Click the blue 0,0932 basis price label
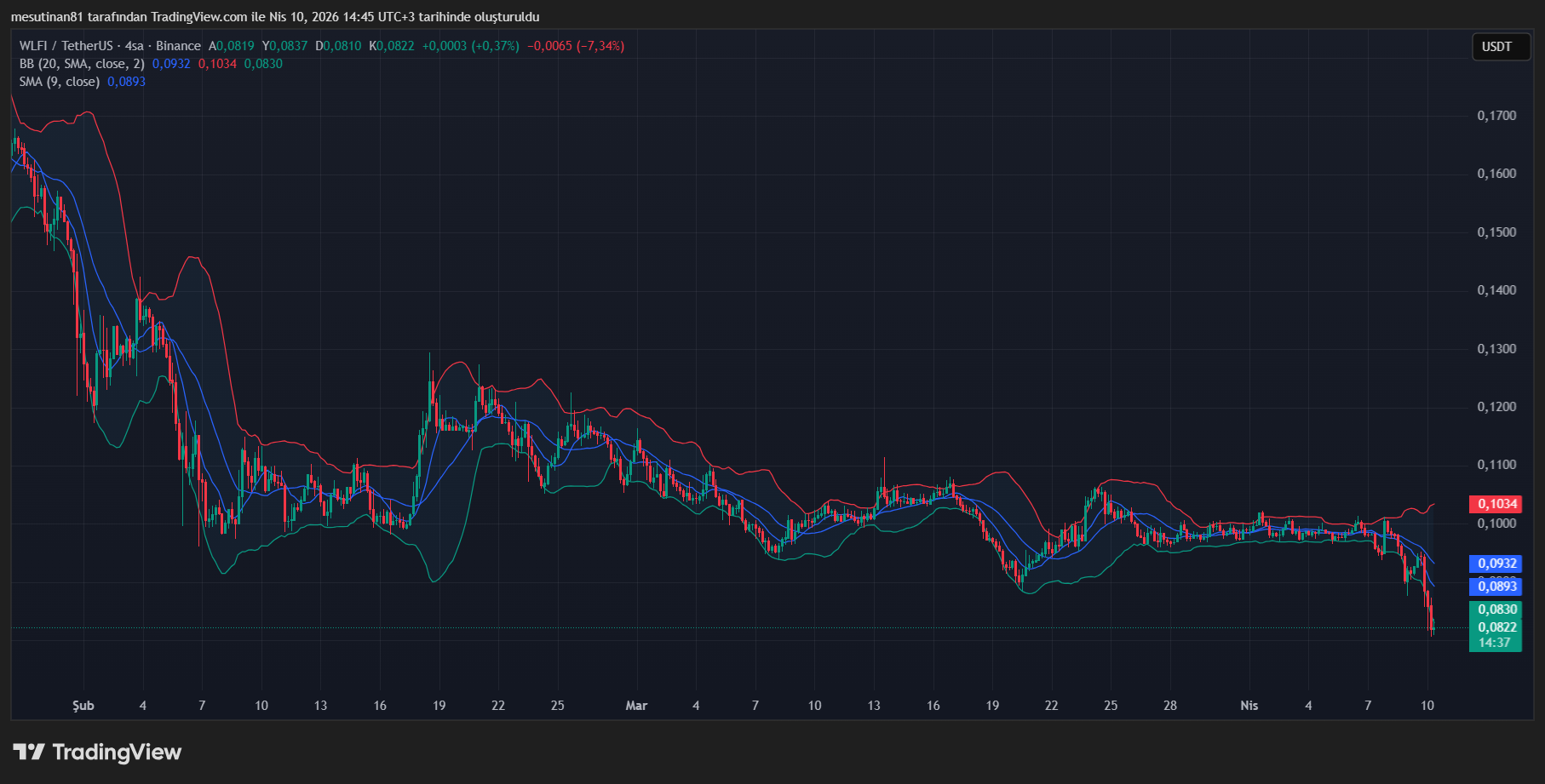Image resolution: width=1545 pixels, height=784 pixels. 1499,564
